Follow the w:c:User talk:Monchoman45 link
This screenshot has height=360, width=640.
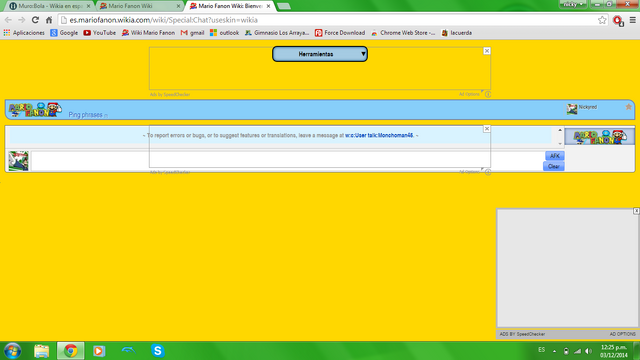(379, 135)
